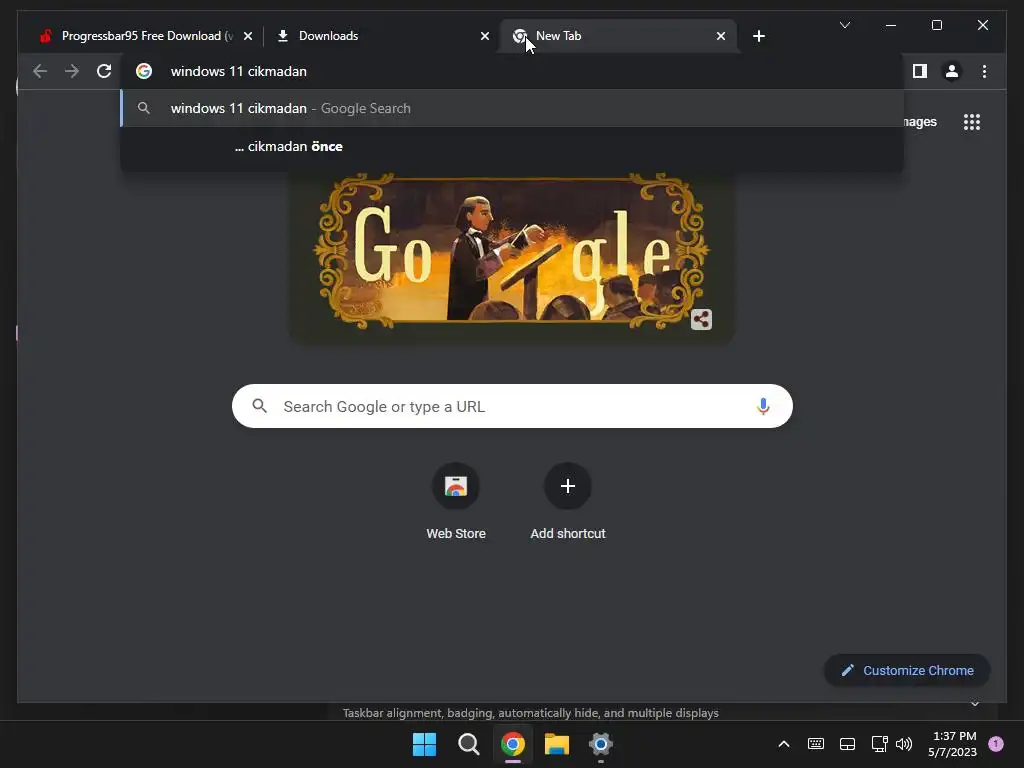Open Windows taskbar Search
This screenshot has height=768, width=1024.
click(x=468, y=744)
